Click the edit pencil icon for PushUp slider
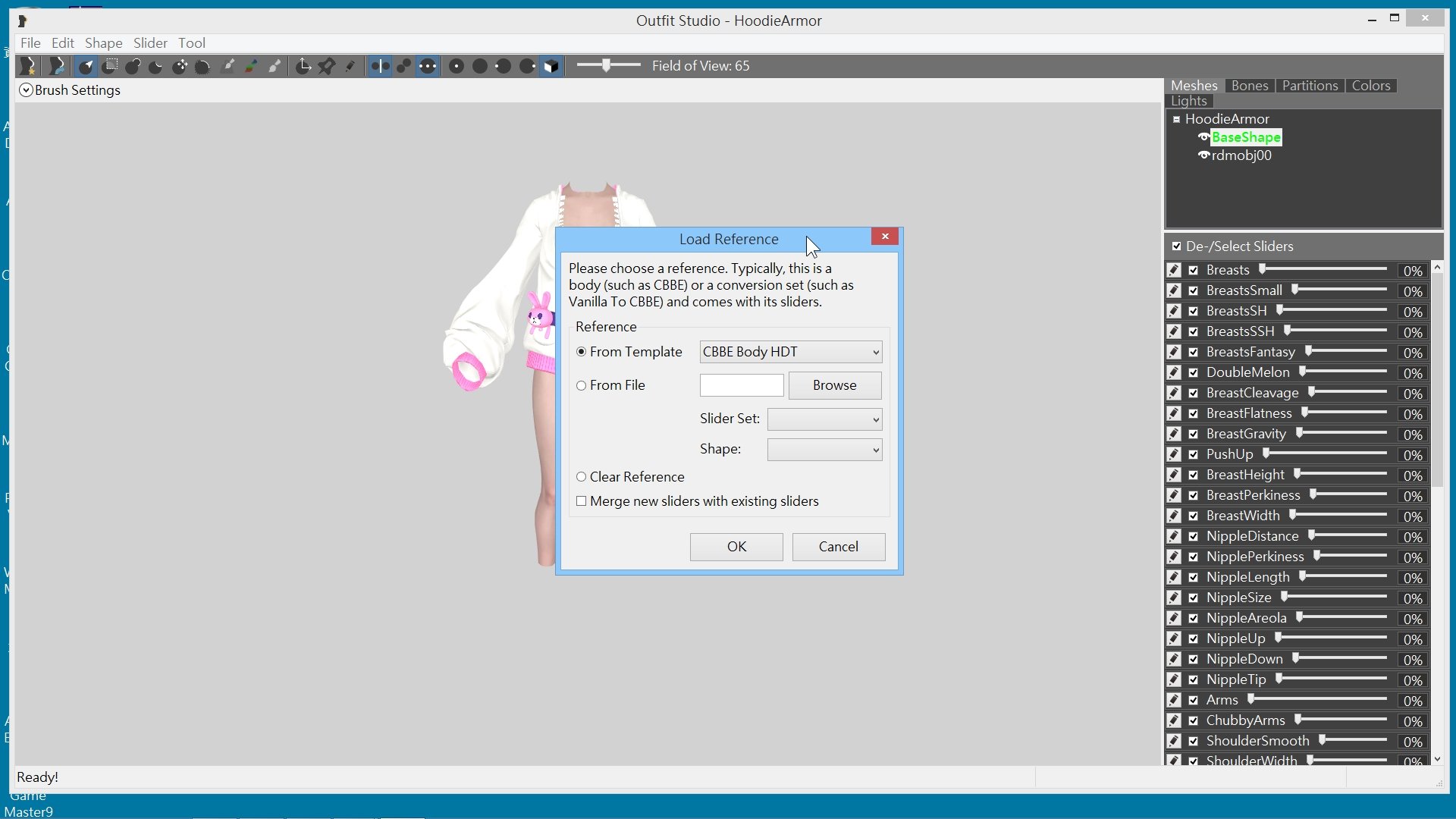 point(1174,454)
